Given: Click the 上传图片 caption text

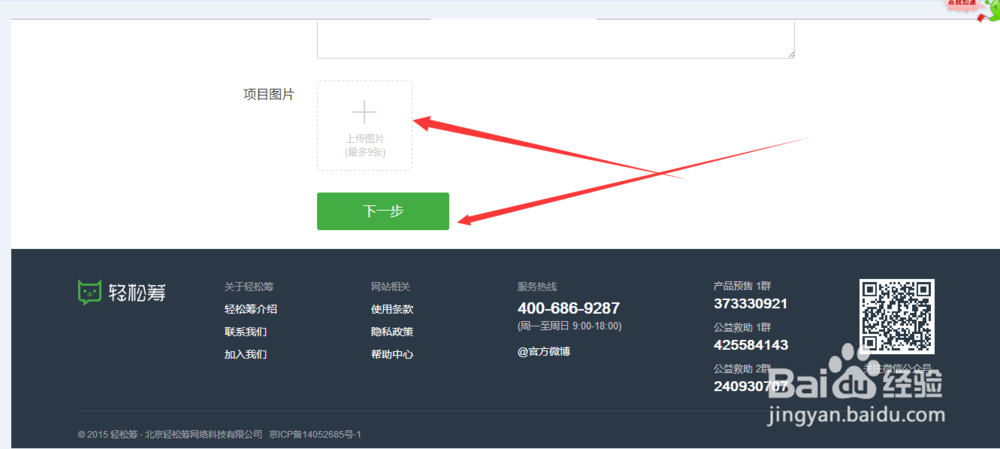Looking at the screenshot, I should pos(365,138).
